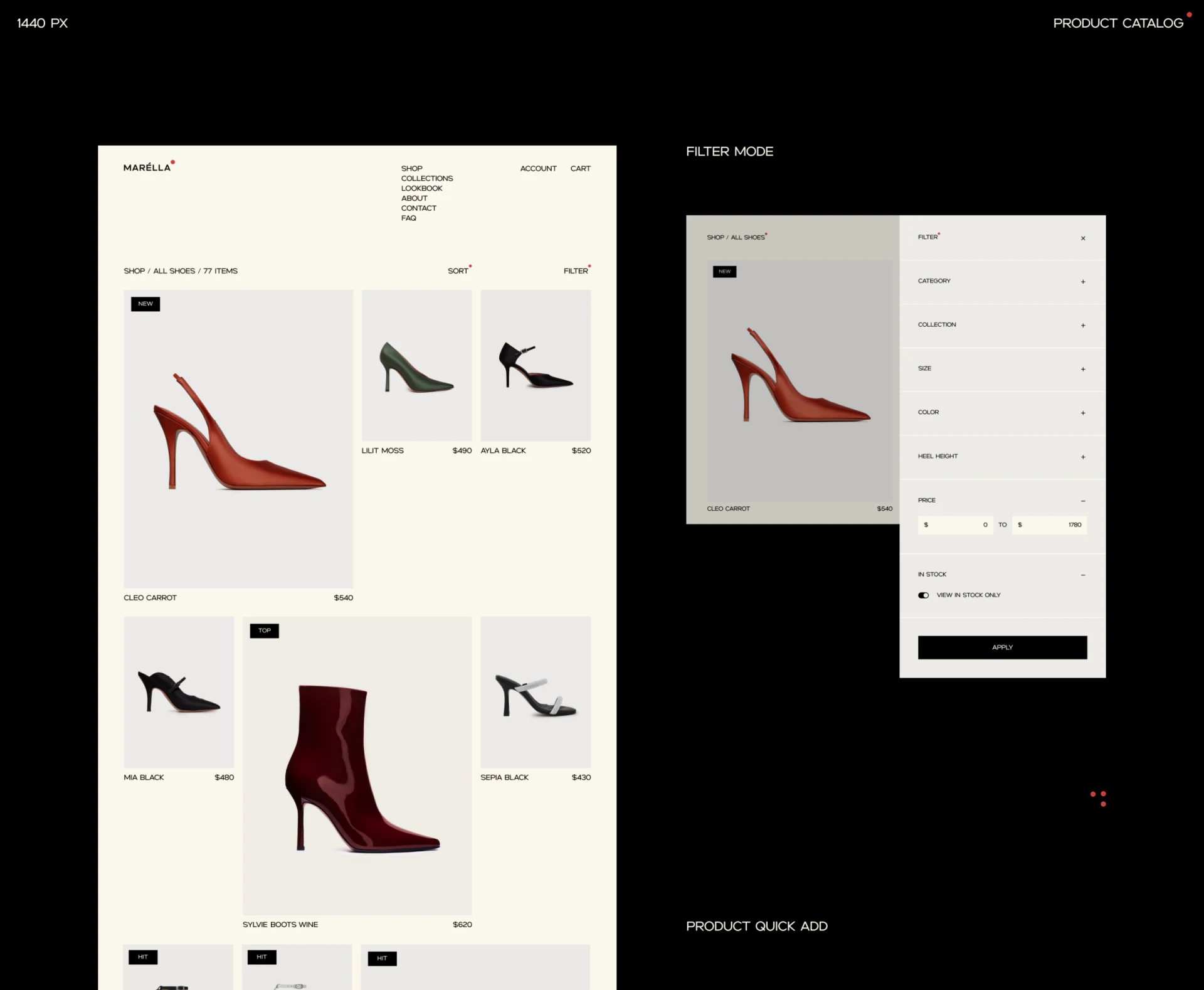Screen dimensions: 1204x990
Task: Expand the Color filter section
Action: click(x=1002, y=413)
